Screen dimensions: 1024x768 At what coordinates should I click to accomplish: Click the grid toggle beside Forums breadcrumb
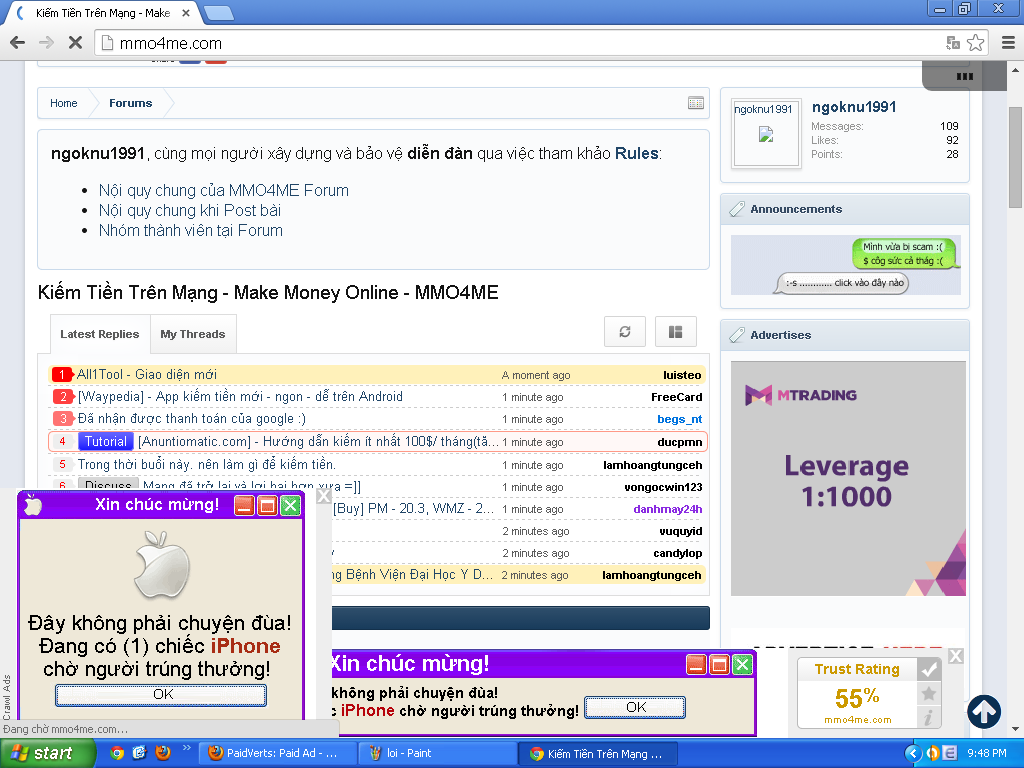pos(695,103)
